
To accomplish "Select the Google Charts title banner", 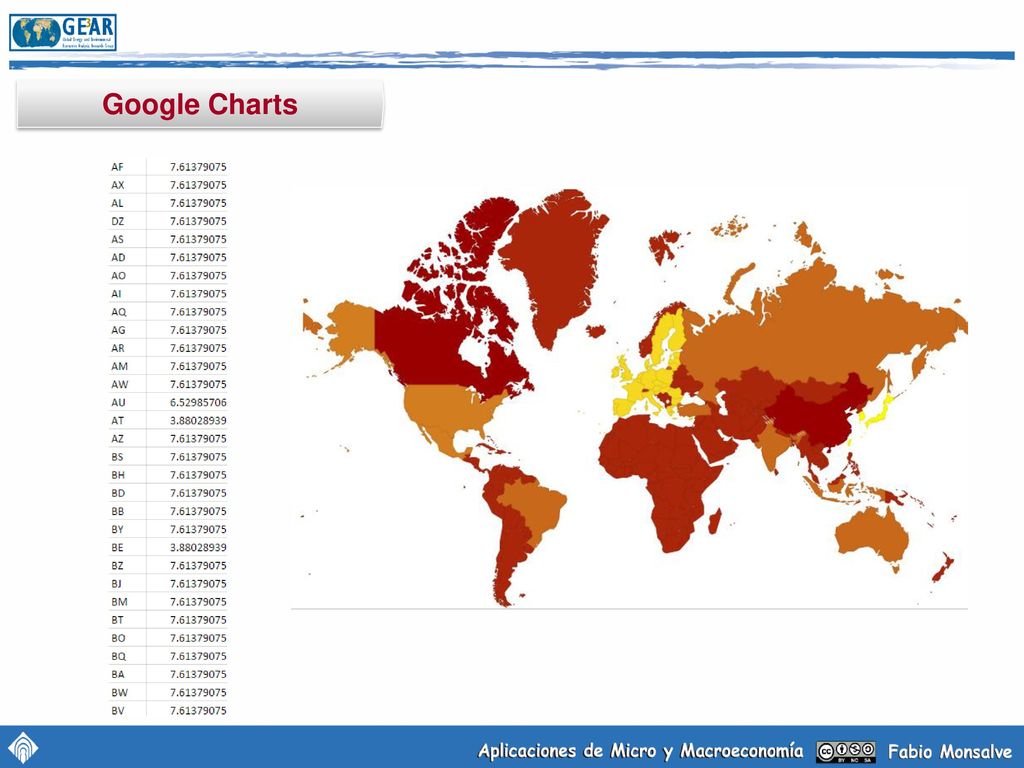I will click(200, 104).
